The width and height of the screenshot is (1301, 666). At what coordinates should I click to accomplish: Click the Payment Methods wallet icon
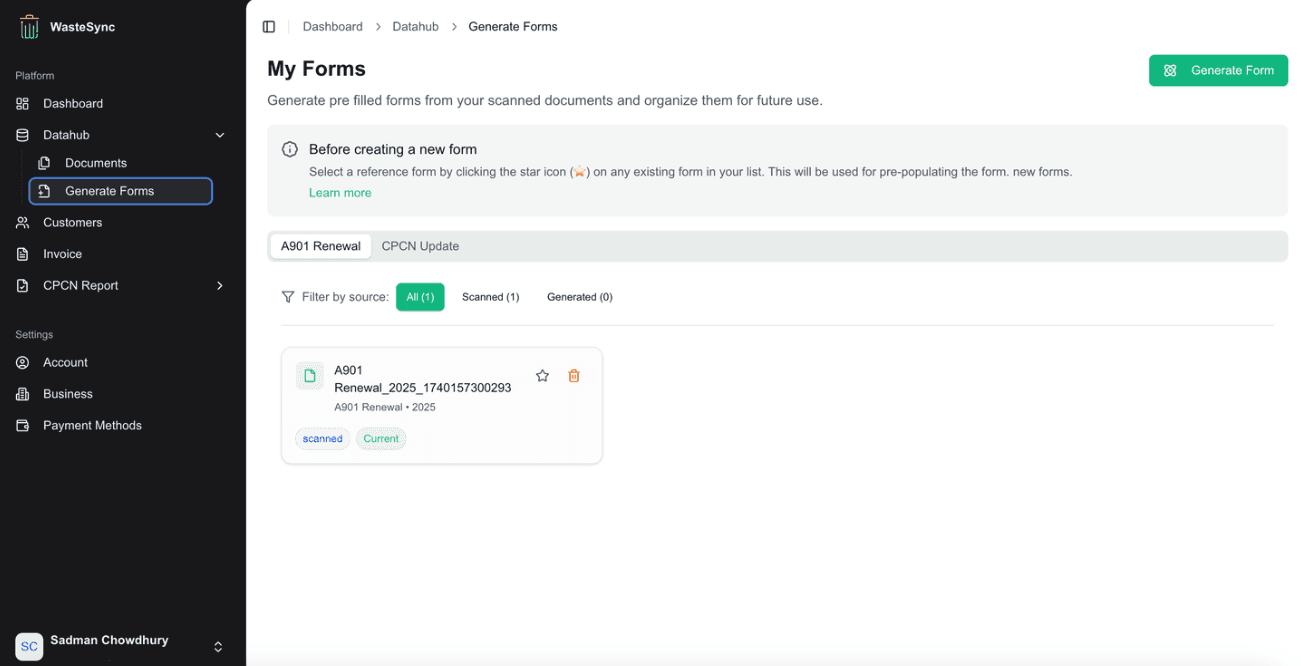click(23, 426)
